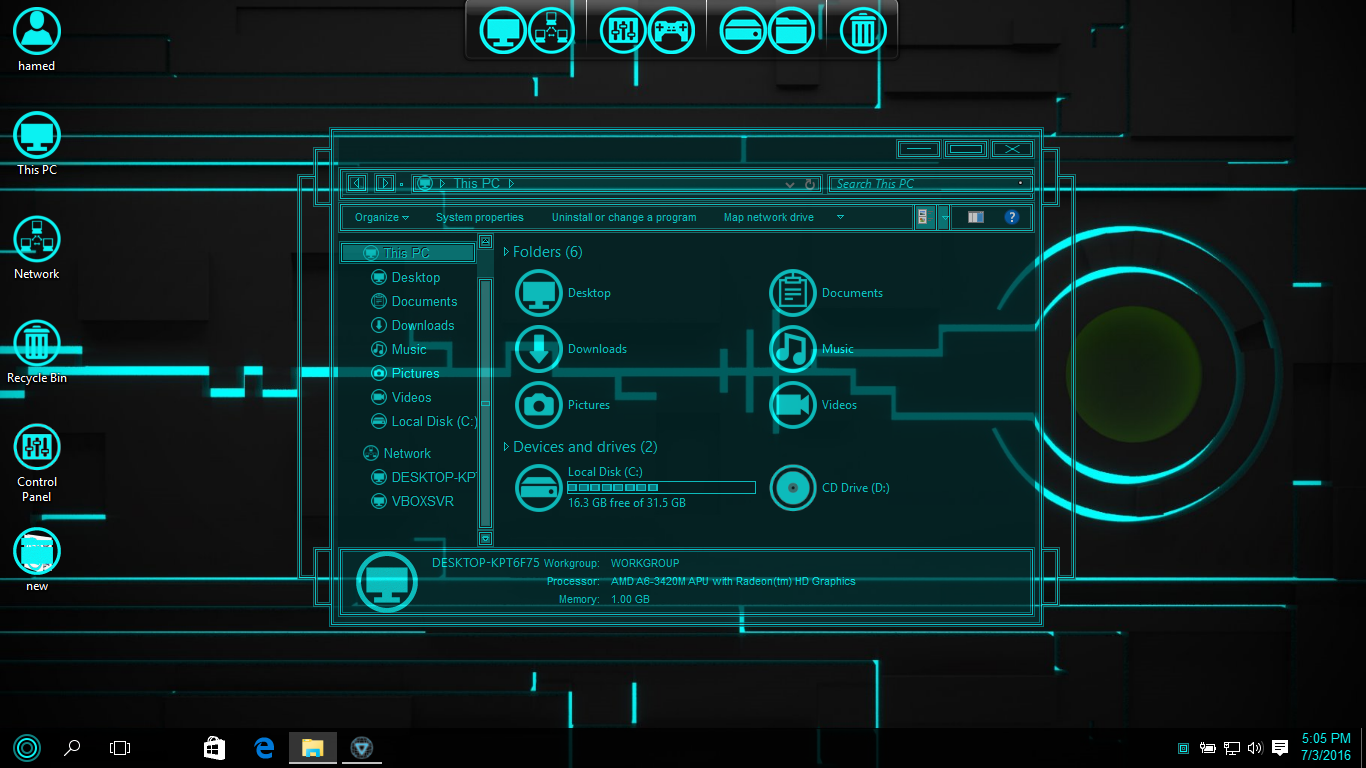Select the CD Drive (D:) icon
Viewport: 1366px width, 768px height.
[x=793, y=488]
